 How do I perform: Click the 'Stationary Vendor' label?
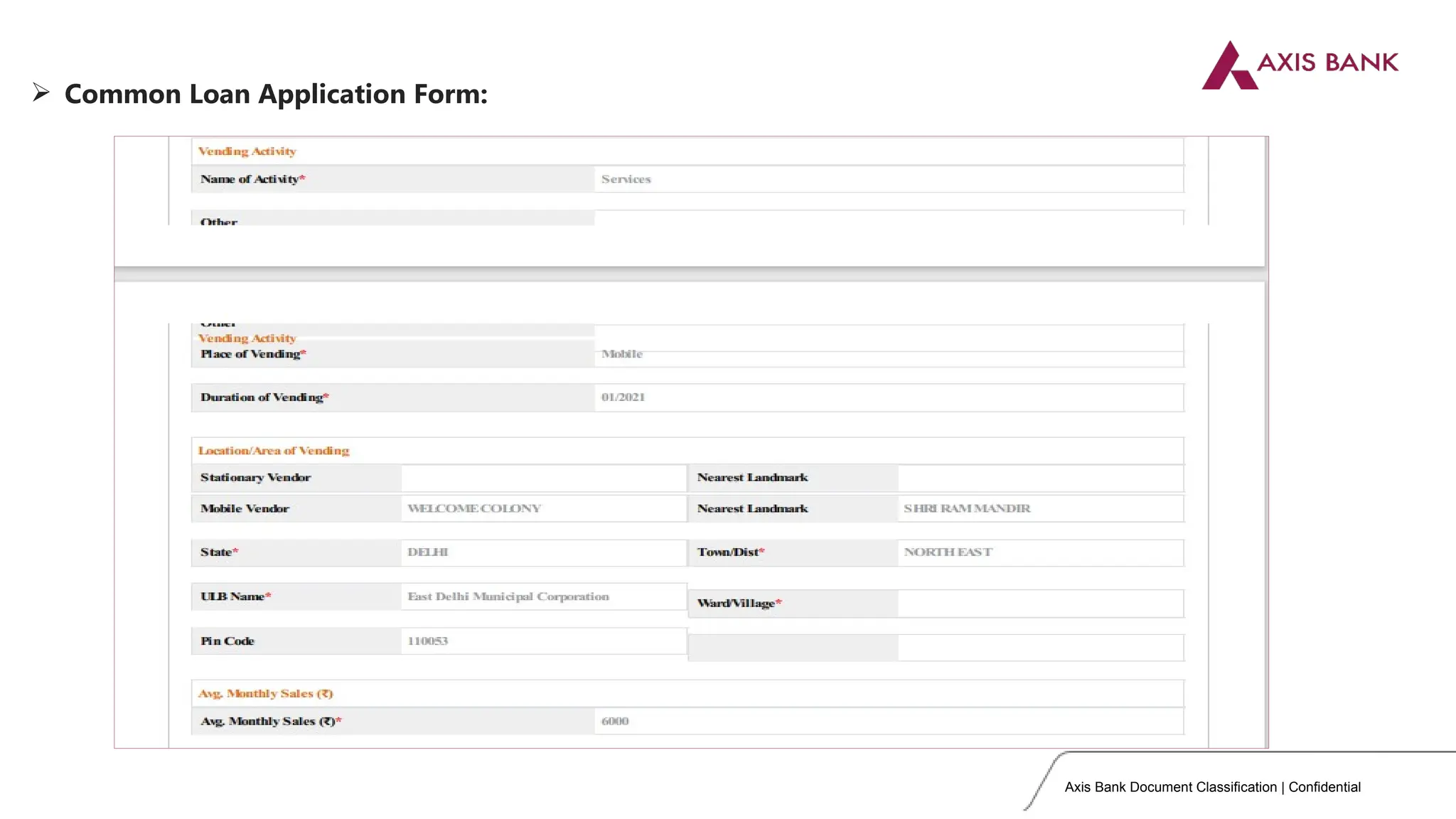[x=255, y=478]
